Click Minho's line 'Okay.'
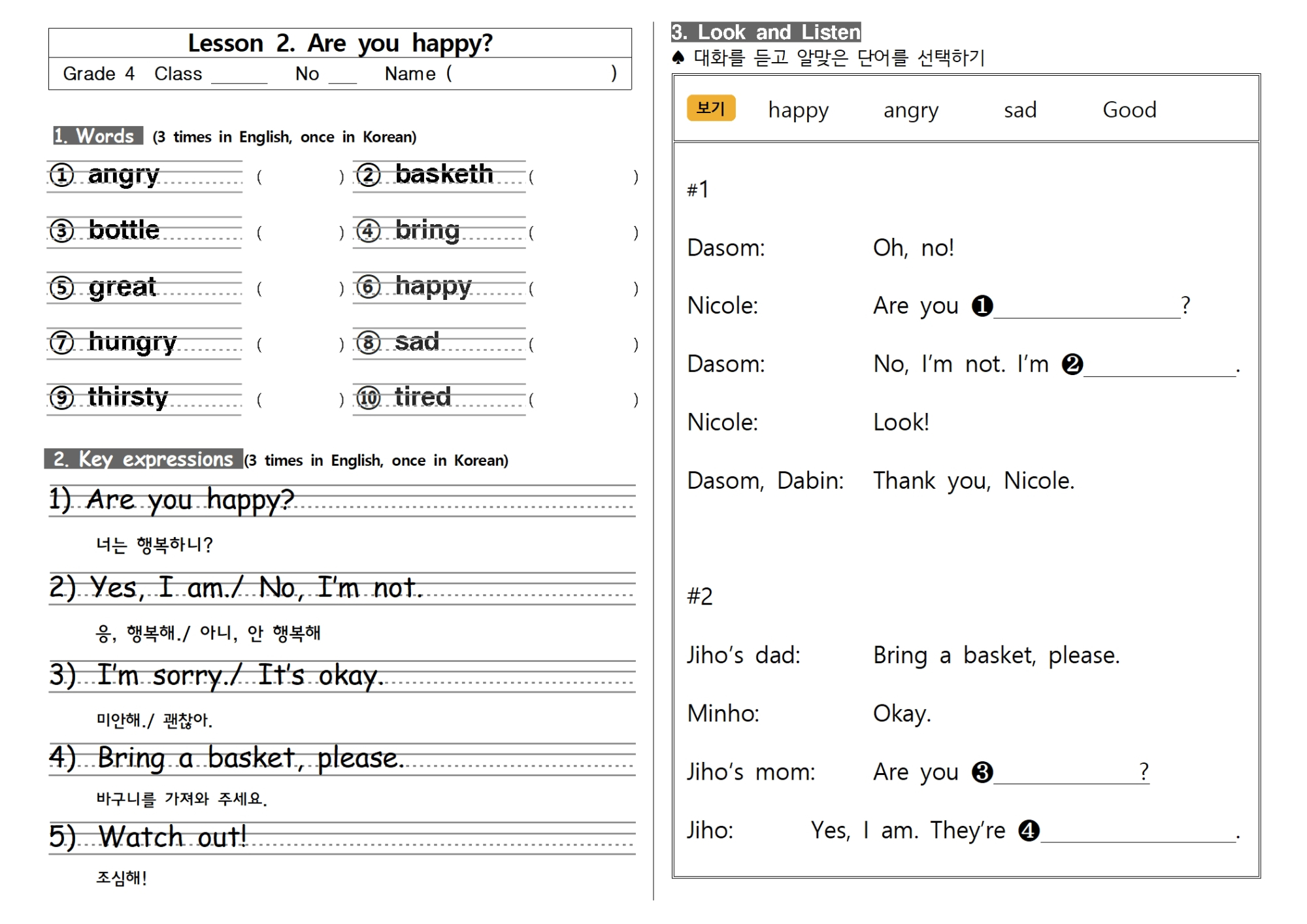The image size is (1307, 924). [902, 714]
